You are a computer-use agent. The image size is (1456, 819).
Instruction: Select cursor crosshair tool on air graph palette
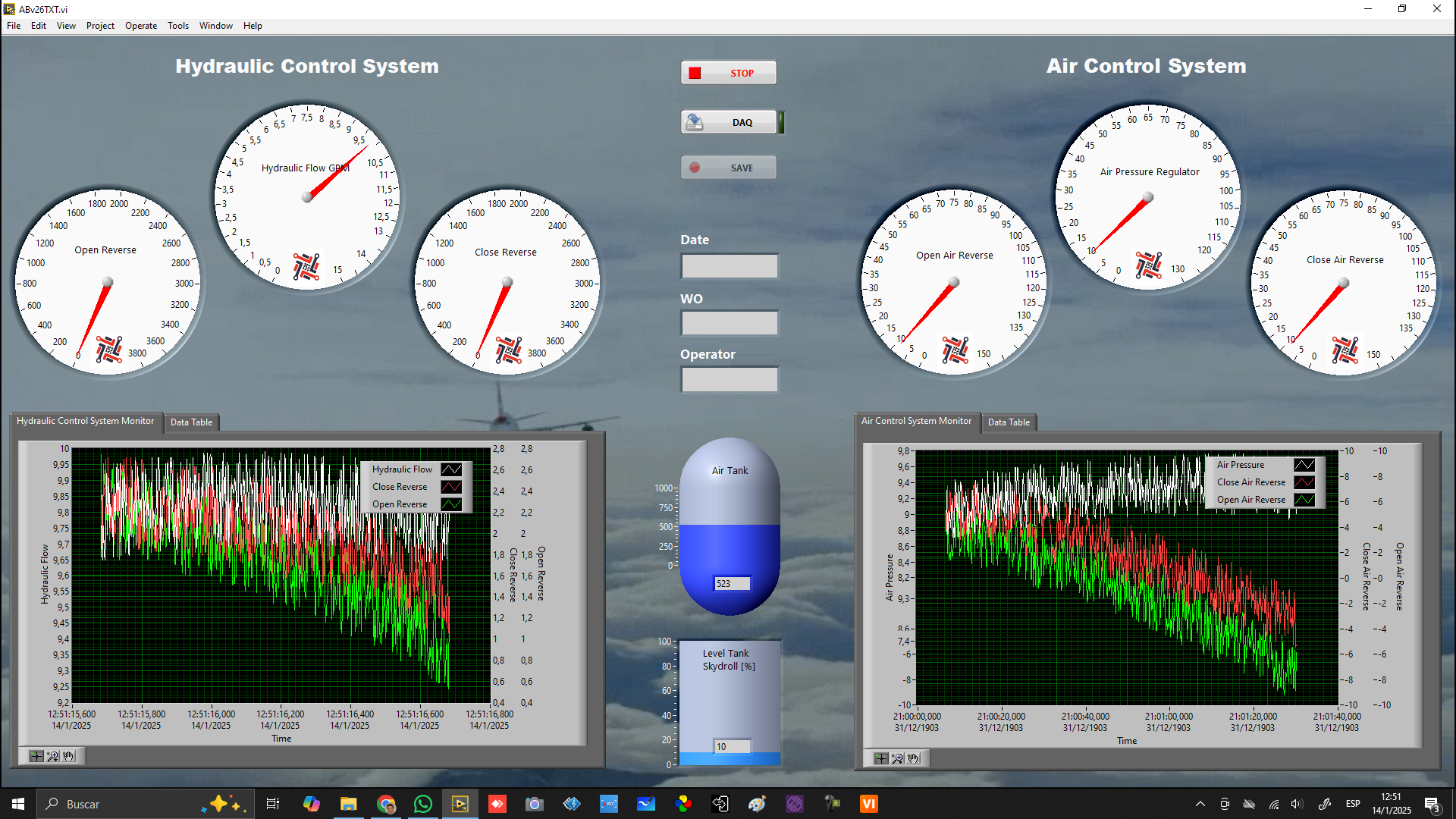(x=880, y=758)
